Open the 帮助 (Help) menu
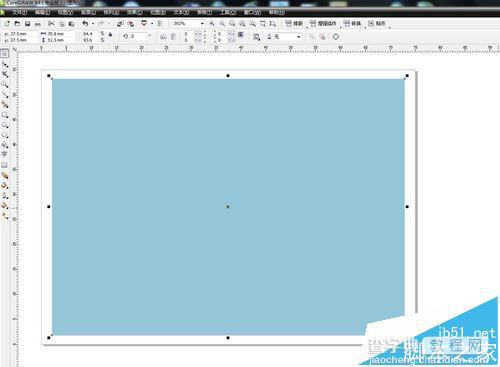This screenshot has width=500, height=367. pos(277,13)
